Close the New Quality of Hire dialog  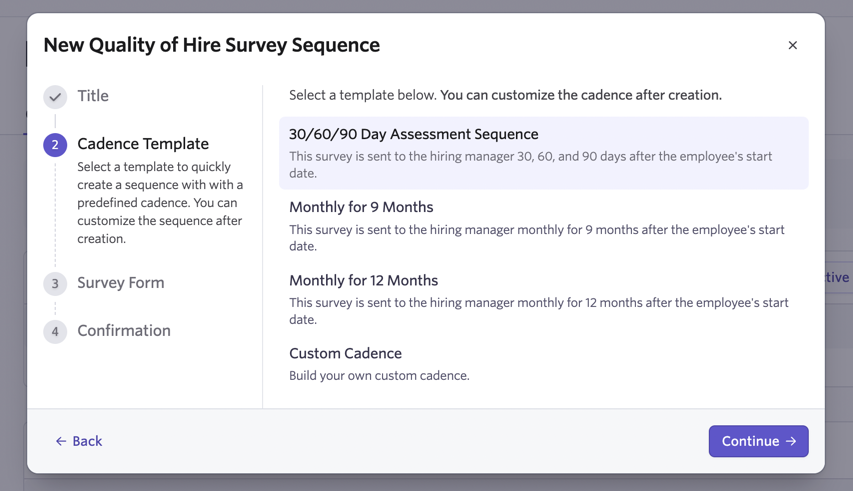pos(792,45)
